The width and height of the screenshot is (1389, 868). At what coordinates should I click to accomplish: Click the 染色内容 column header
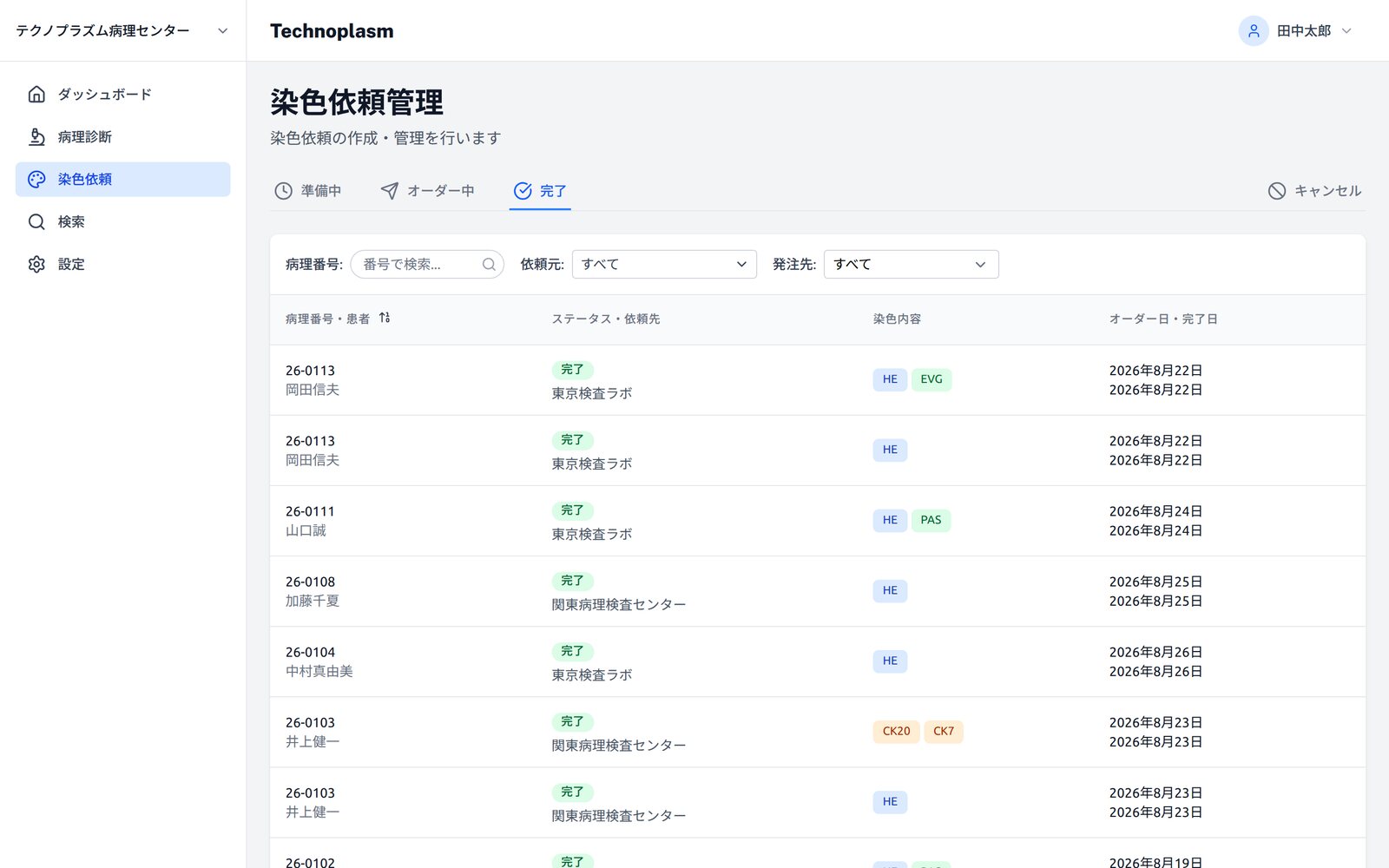897,319
